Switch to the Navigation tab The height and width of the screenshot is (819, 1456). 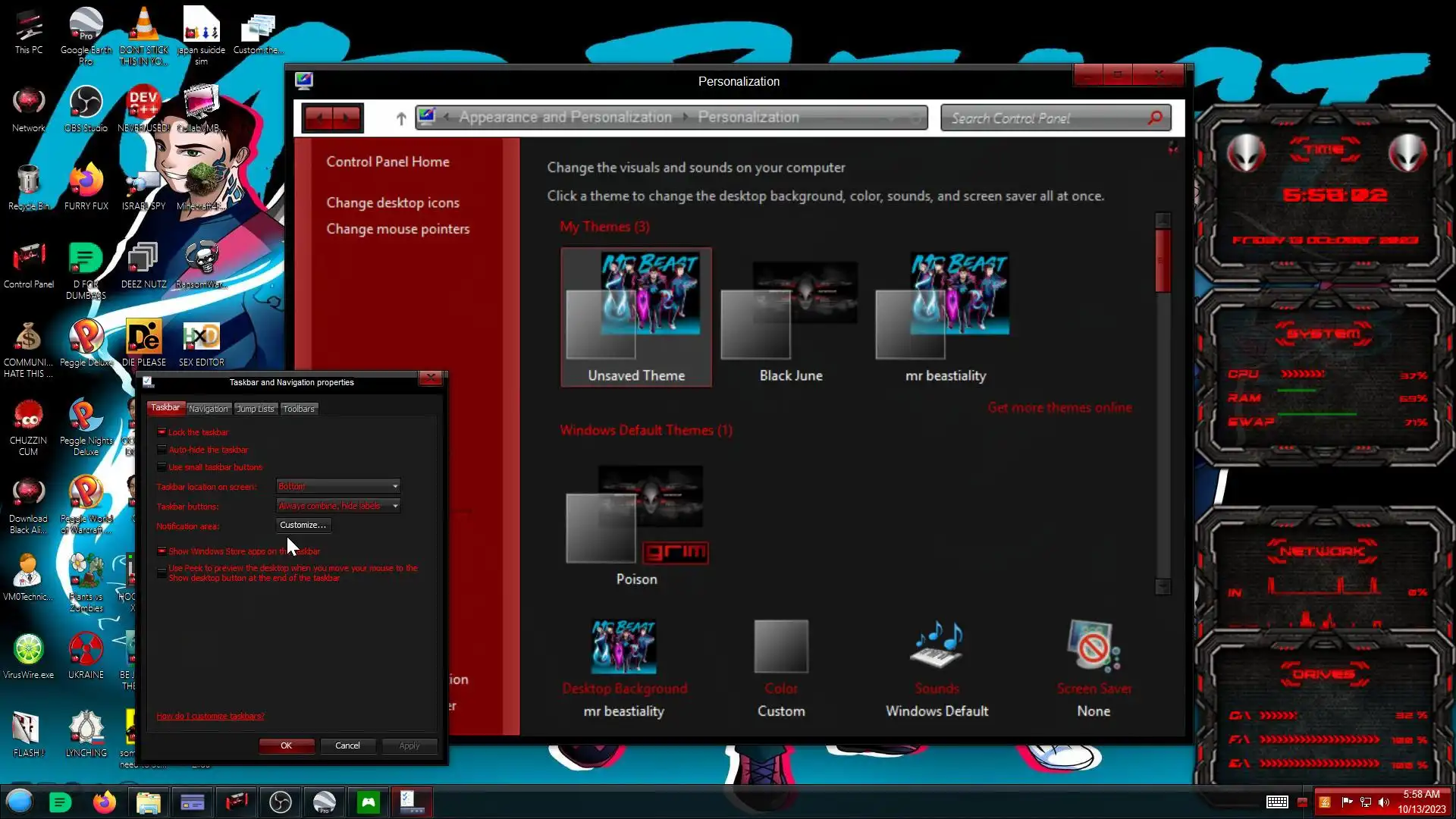(x=208, y=409)
